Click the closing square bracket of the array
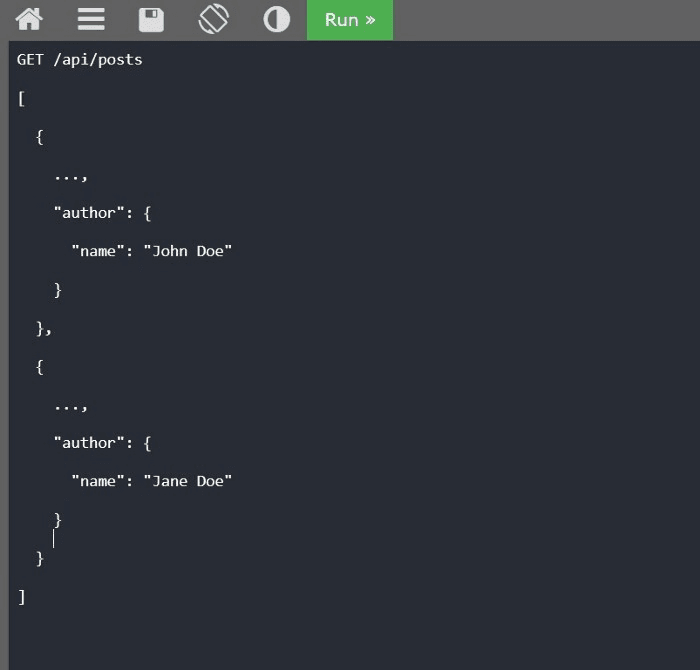Image resolution: width=700 pixels, height=670 pixels. tap(21, 596)
